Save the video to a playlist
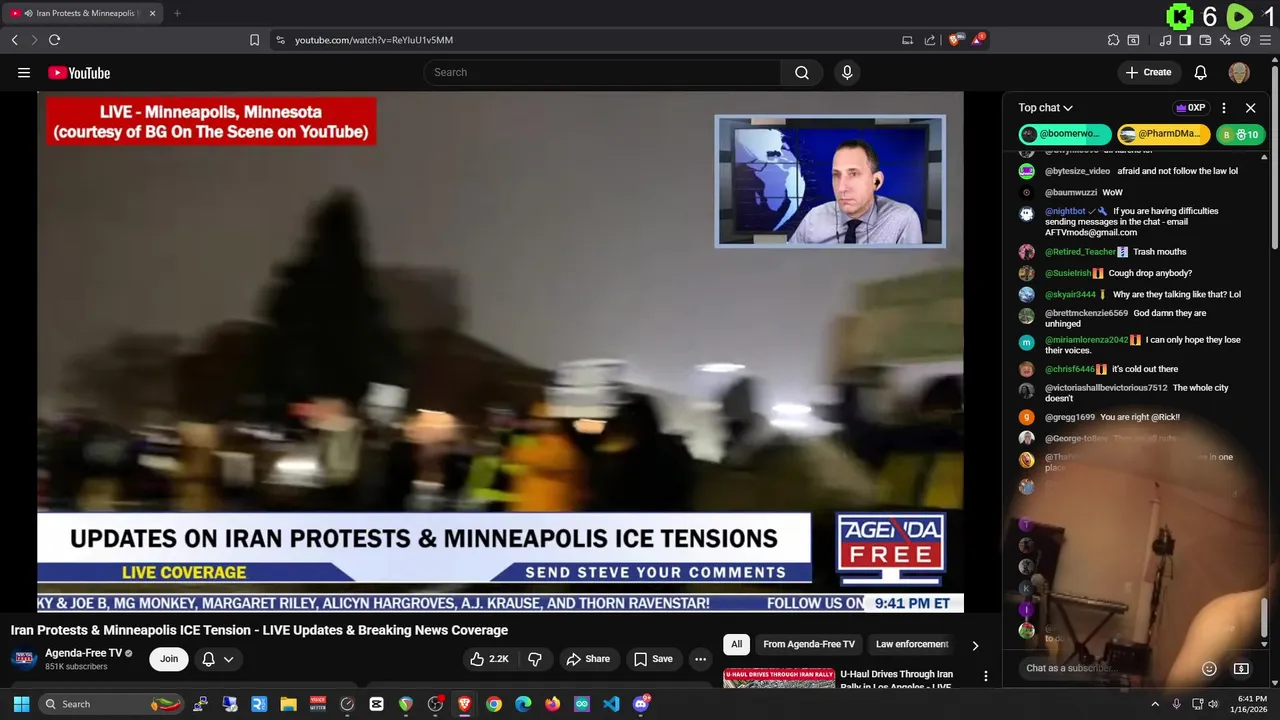The height and width of the screenshot is (720, 1280). point(653,659)
